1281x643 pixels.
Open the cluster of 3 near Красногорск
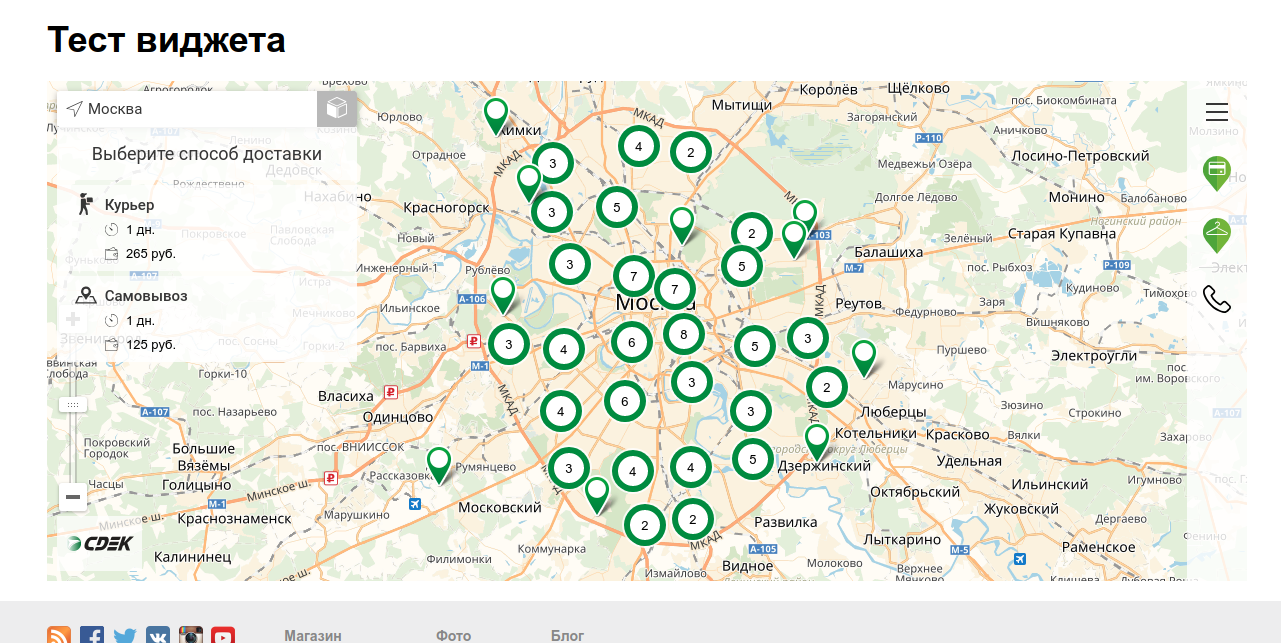pos(551,212)
